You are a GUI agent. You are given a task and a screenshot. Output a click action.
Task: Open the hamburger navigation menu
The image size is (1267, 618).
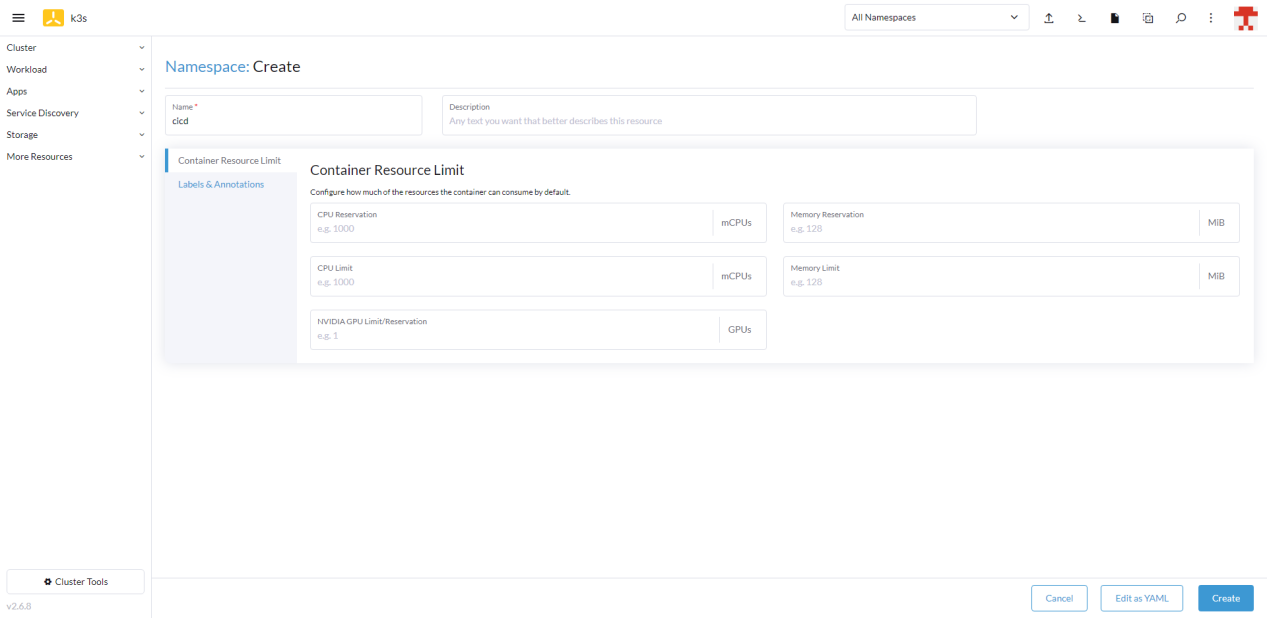(18, 18)
